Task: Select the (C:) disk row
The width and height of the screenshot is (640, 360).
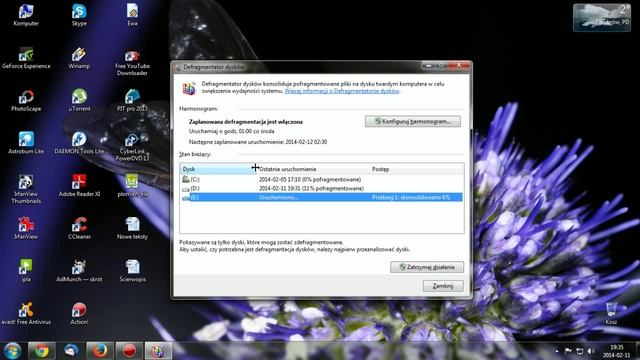Action: pos(322,179)
